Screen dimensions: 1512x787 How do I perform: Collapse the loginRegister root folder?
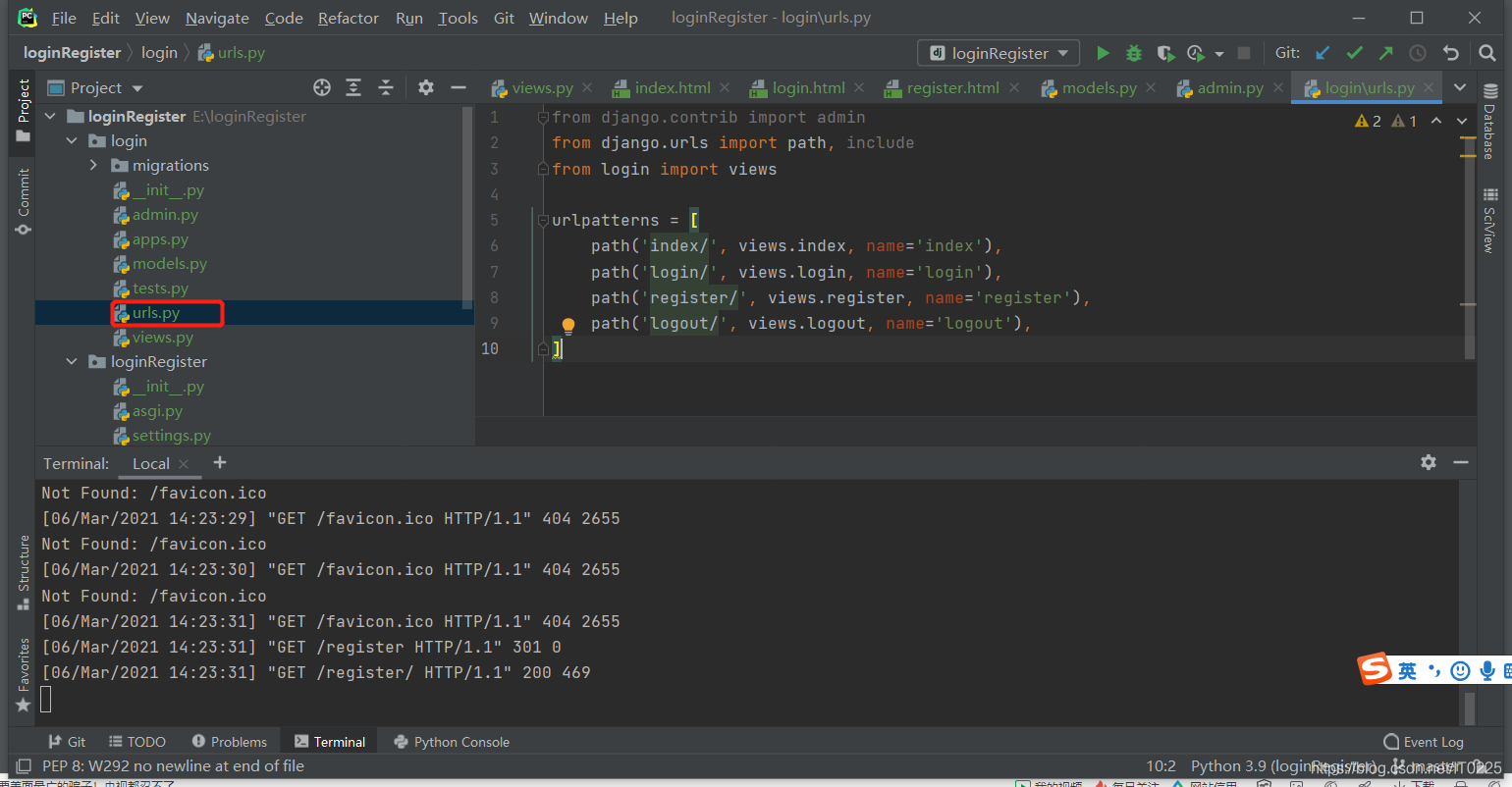coord(51,116)
